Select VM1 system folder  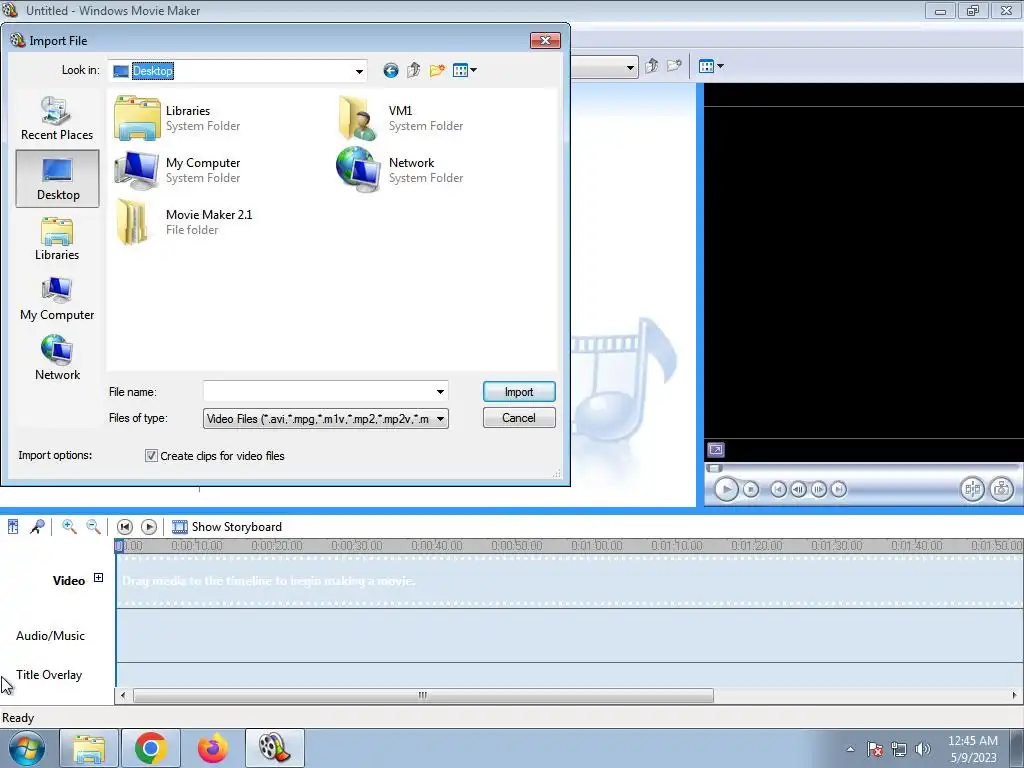point(400,118)
